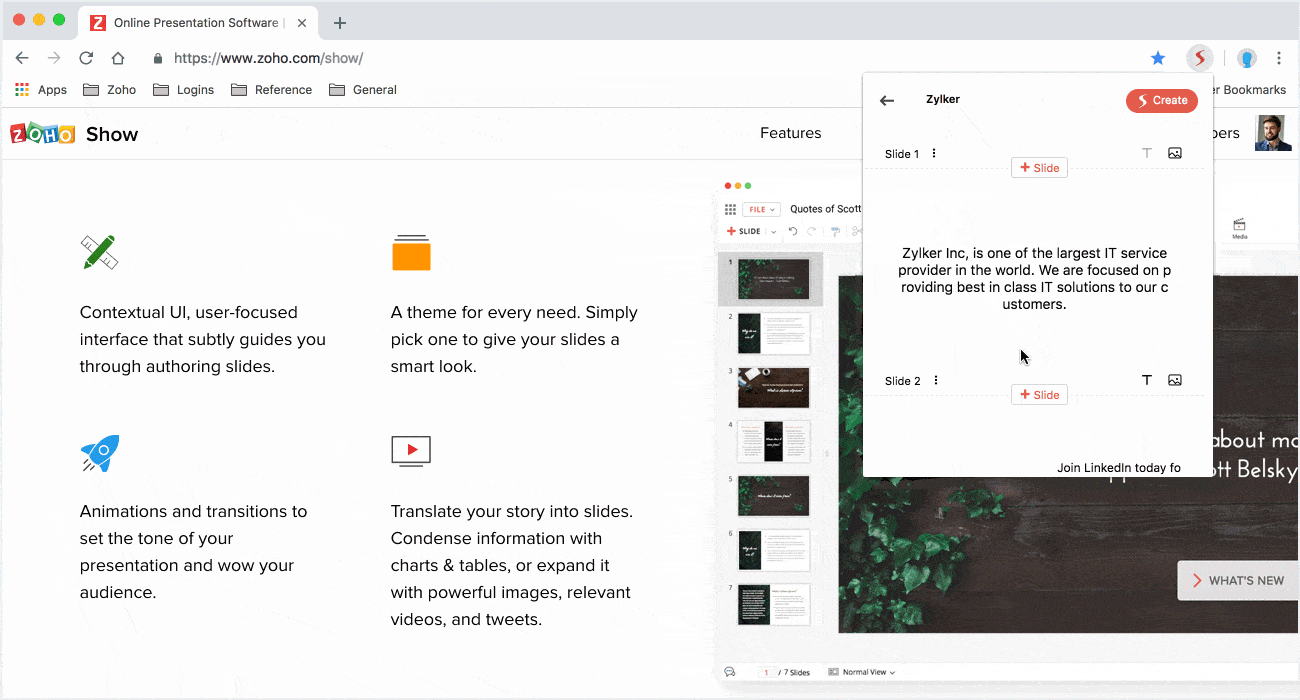Open the apps grid in Show editor

tap(730, 209)
